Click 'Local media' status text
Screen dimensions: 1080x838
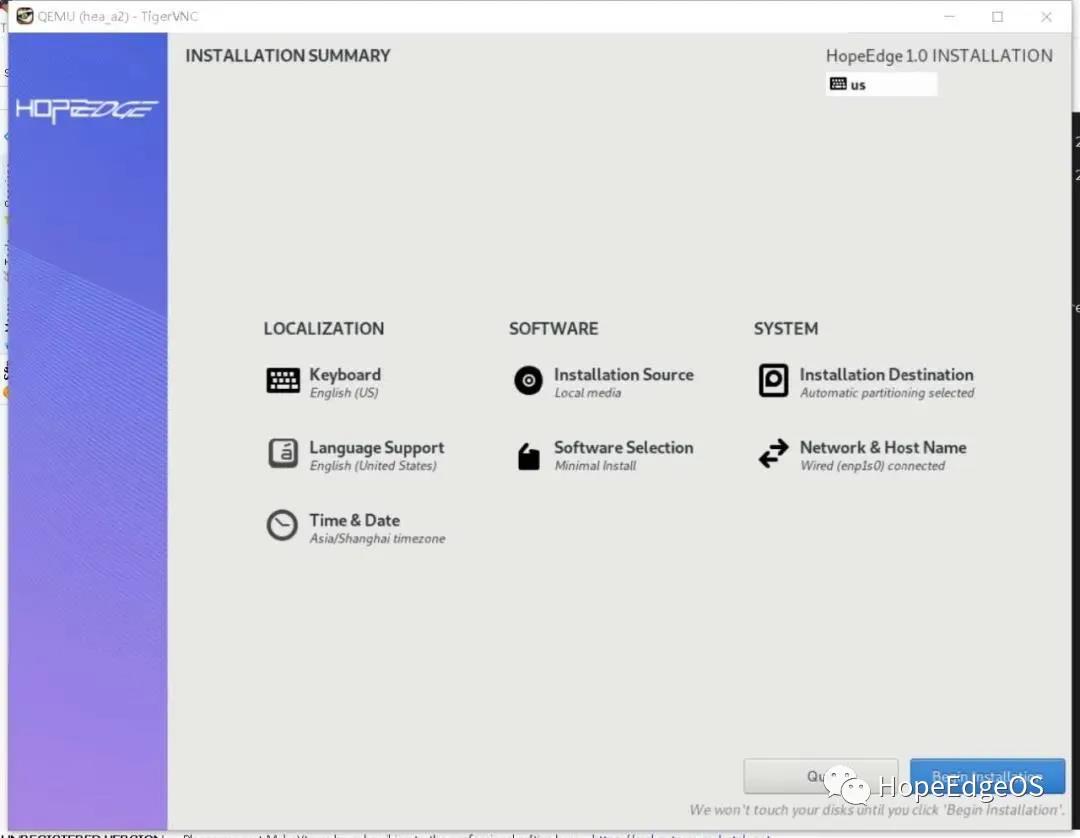[x=588, y=393]
